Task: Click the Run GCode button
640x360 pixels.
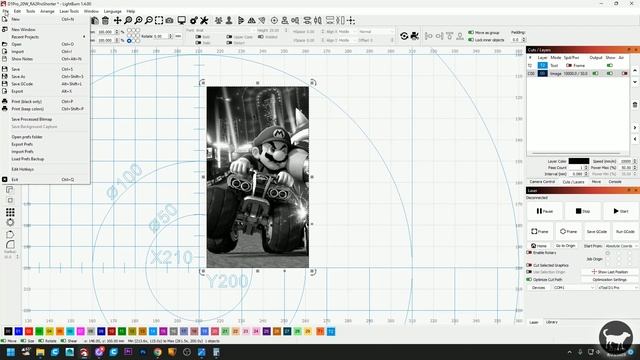Action: [625, 231]
